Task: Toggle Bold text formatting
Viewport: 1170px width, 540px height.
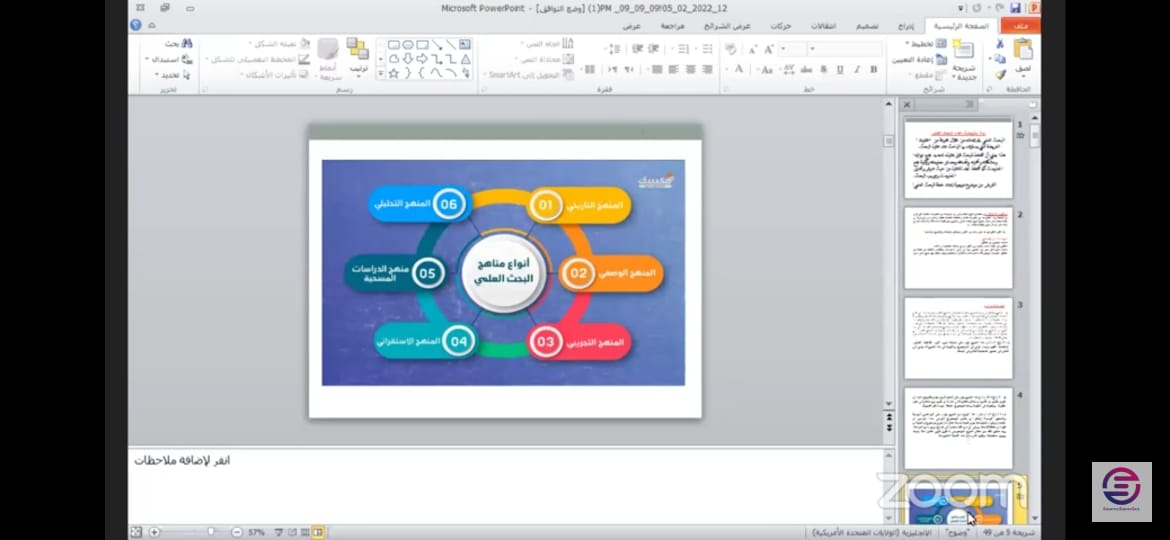Action: point(873,70)
